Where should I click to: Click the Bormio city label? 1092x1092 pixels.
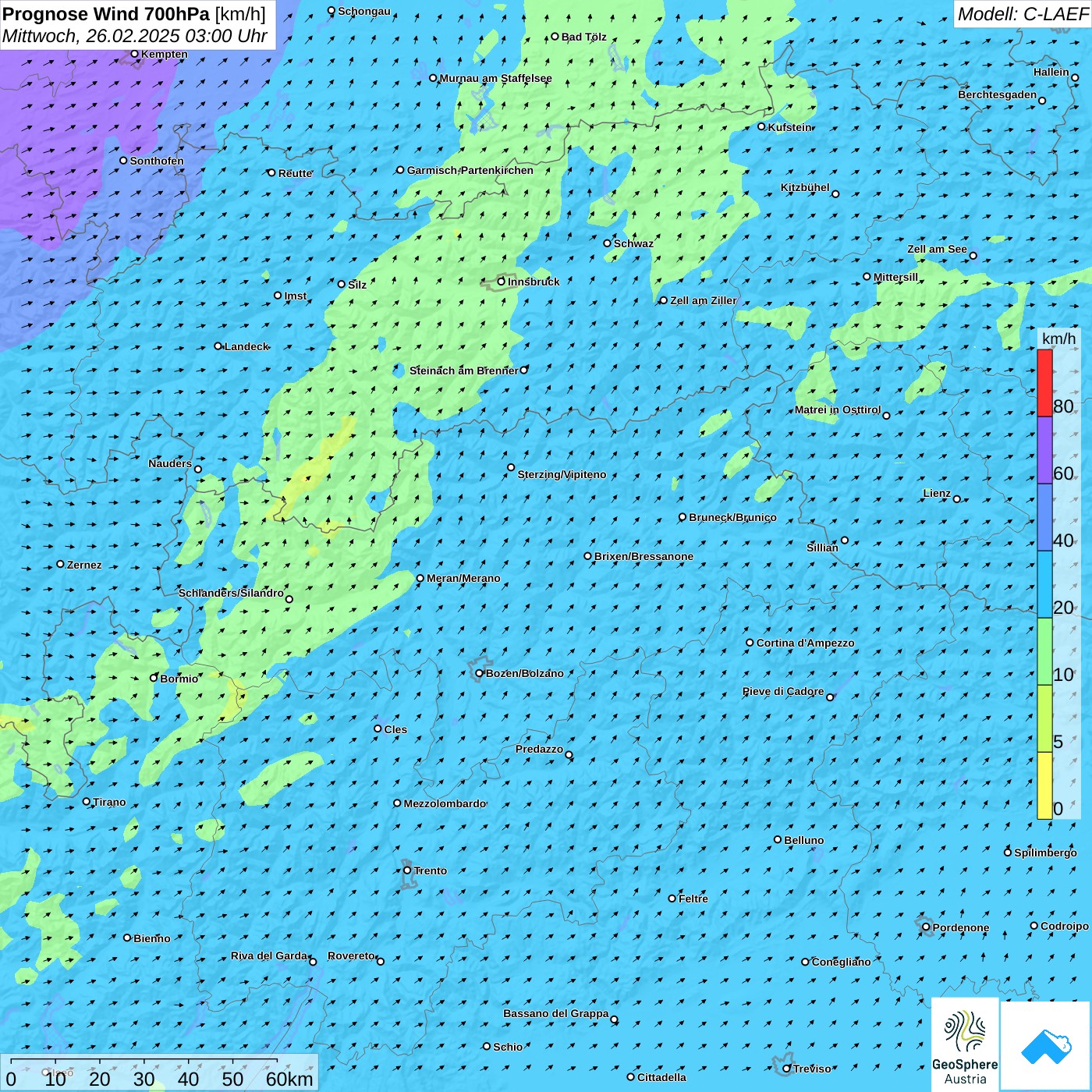pos(179,679)
